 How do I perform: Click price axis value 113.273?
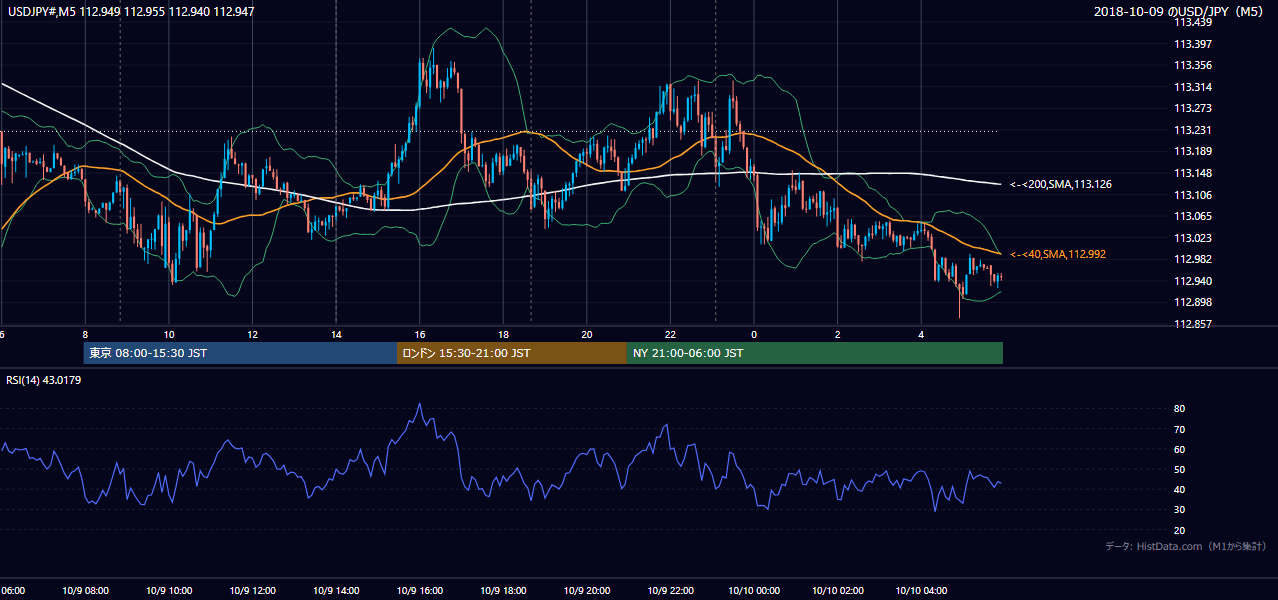click(x=1194, y=108)
